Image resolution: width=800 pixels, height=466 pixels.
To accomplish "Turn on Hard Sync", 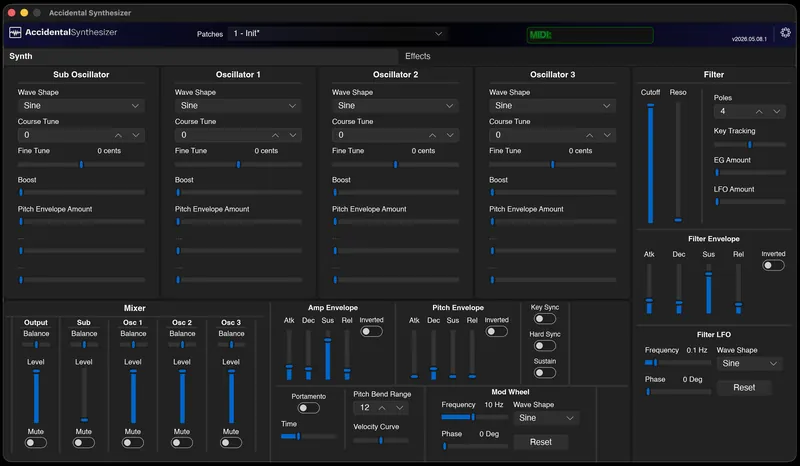I will pyautogui.click(x=544, y=346).
